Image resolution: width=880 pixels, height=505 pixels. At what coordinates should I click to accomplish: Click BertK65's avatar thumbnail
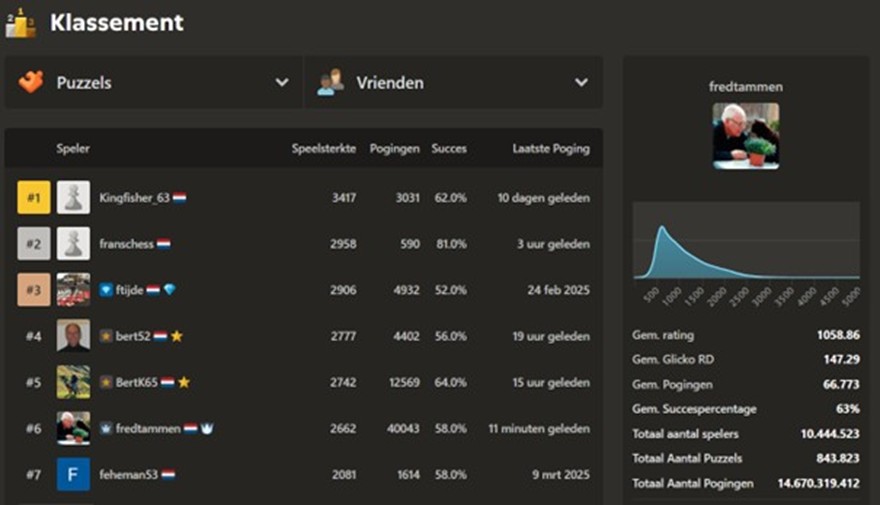(73, 382)
